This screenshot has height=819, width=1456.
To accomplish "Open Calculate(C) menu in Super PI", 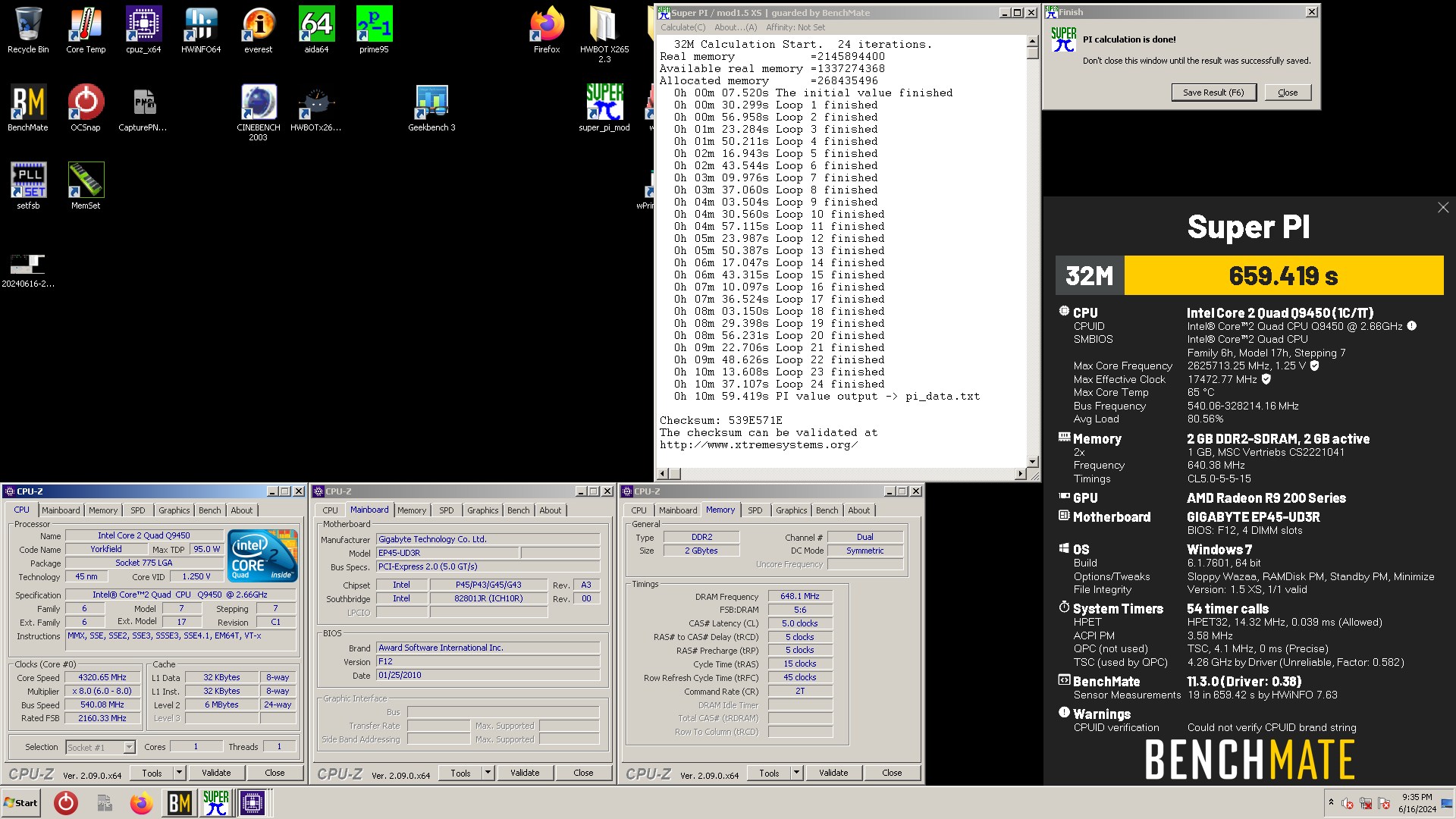I will point(682,27).
